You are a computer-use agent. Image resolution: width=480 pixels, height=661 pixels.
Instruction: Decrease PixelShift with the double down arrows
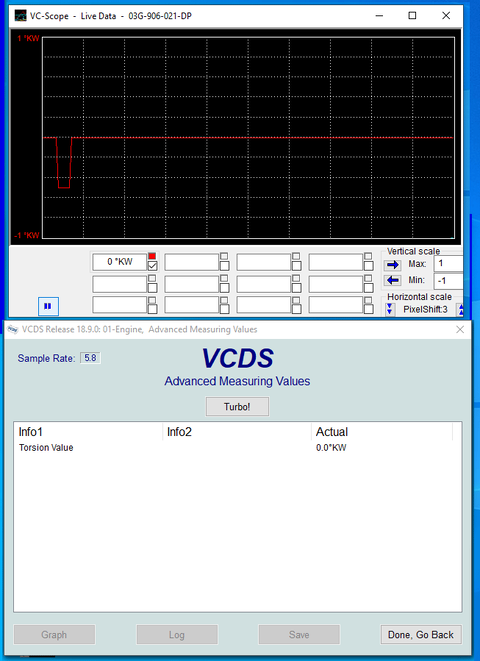[x=390, y=309]
